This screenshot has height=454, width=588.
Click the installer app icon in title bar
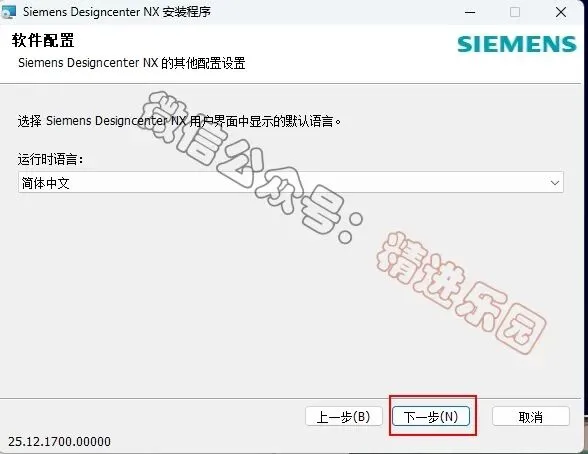pyautogui.click(x=9, y=12)
